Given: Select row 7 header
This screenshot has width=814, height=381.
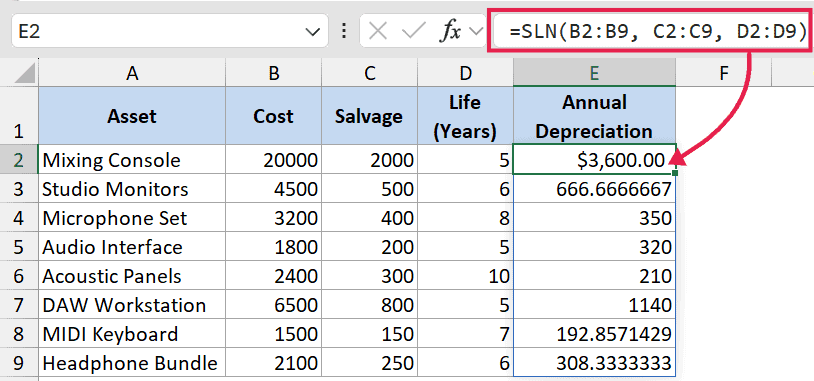Looking at the screenshot, I should click(x=19, y=304).
